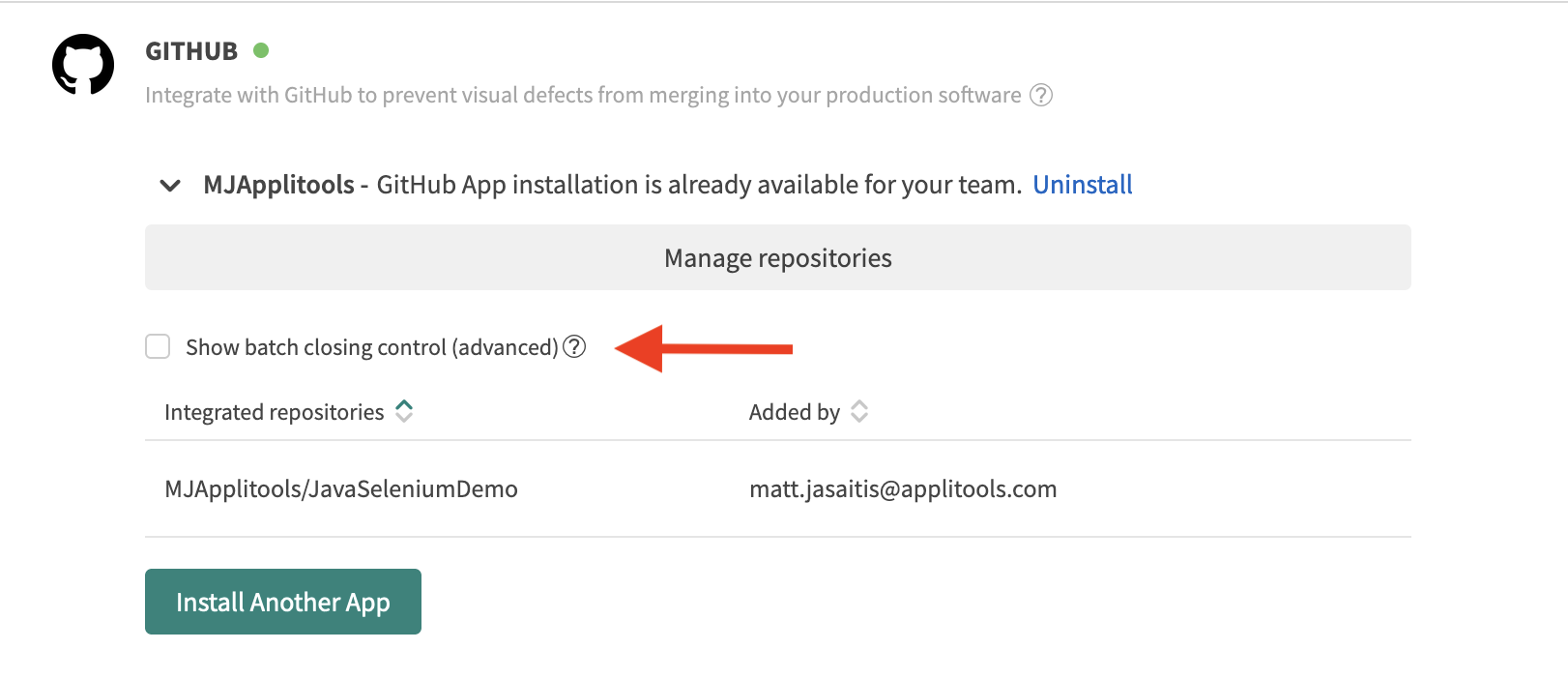
Task: Click the GitHub integration description text
Action: (x=583, y=95)
